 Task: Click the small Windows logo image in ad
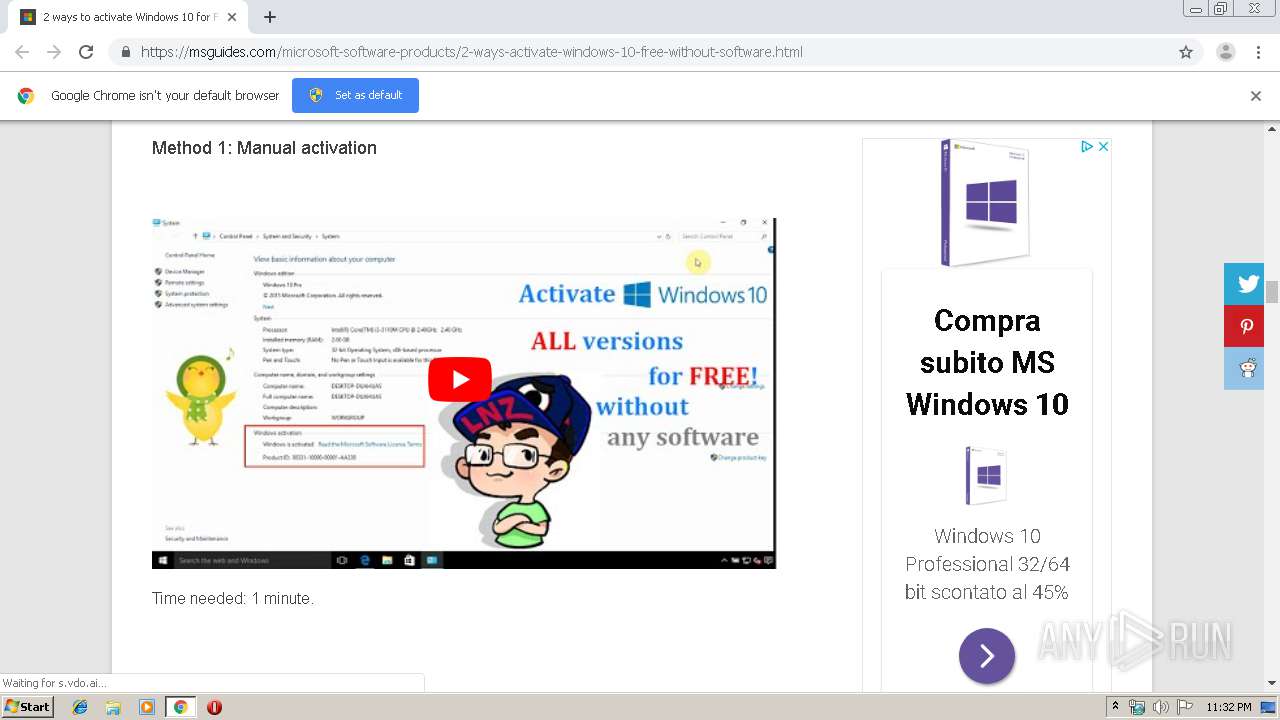(x=986, y=476)
